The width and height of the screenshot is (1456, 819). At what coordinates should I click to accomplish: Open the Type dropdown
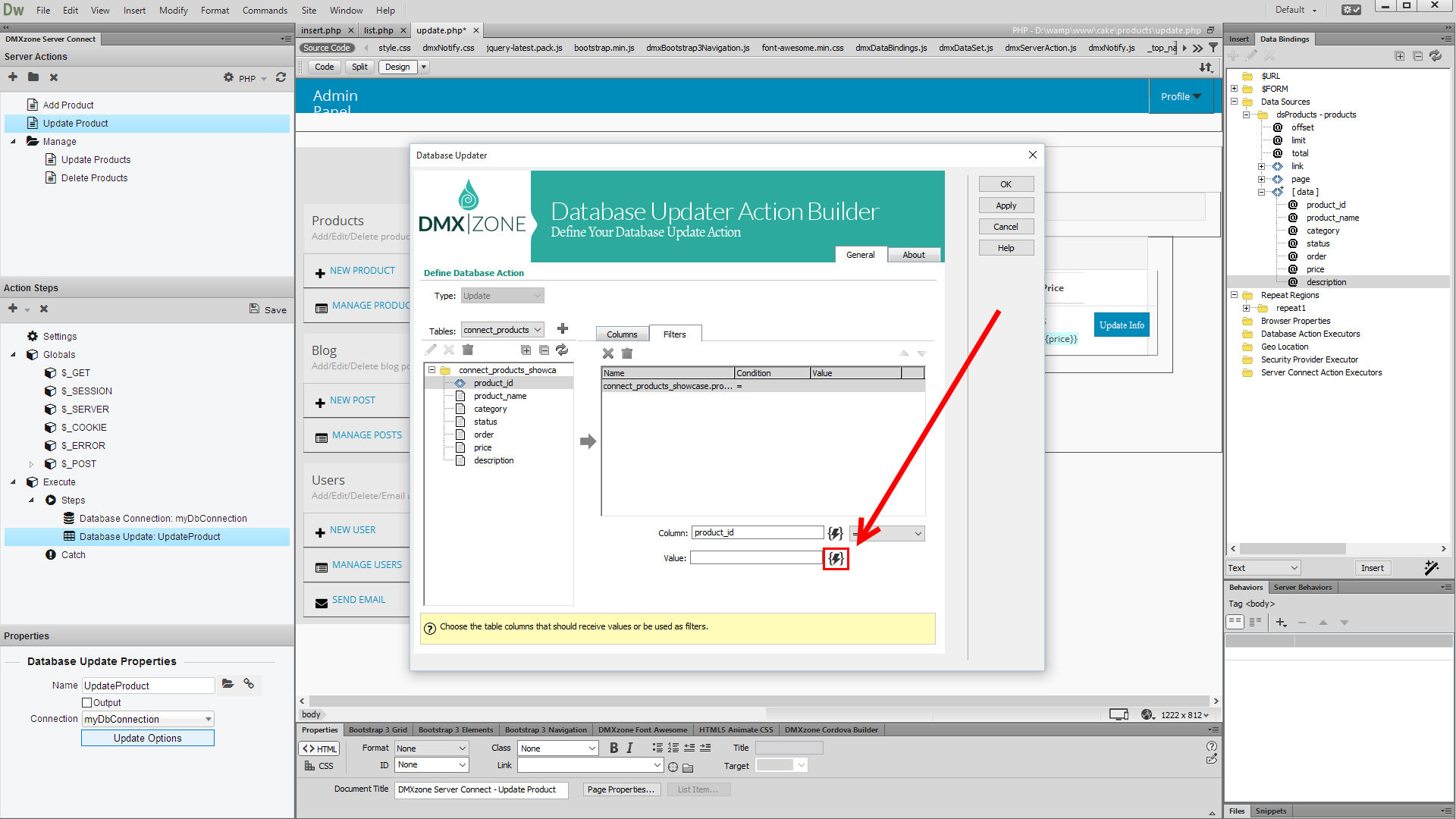tap(503, 296)
